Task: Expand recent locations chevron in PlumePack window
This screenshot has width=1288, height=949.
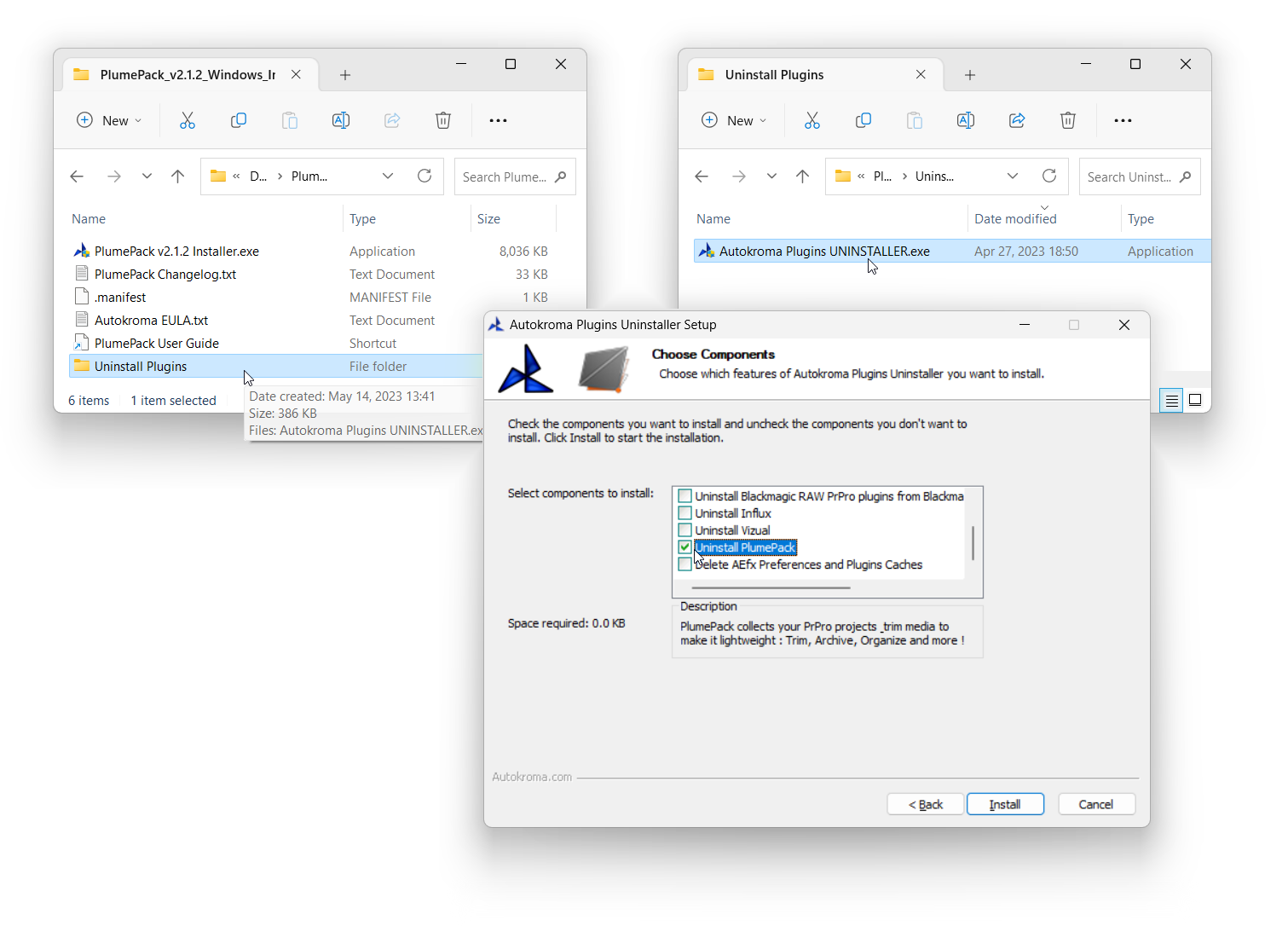Action: [x=147, y=176]
